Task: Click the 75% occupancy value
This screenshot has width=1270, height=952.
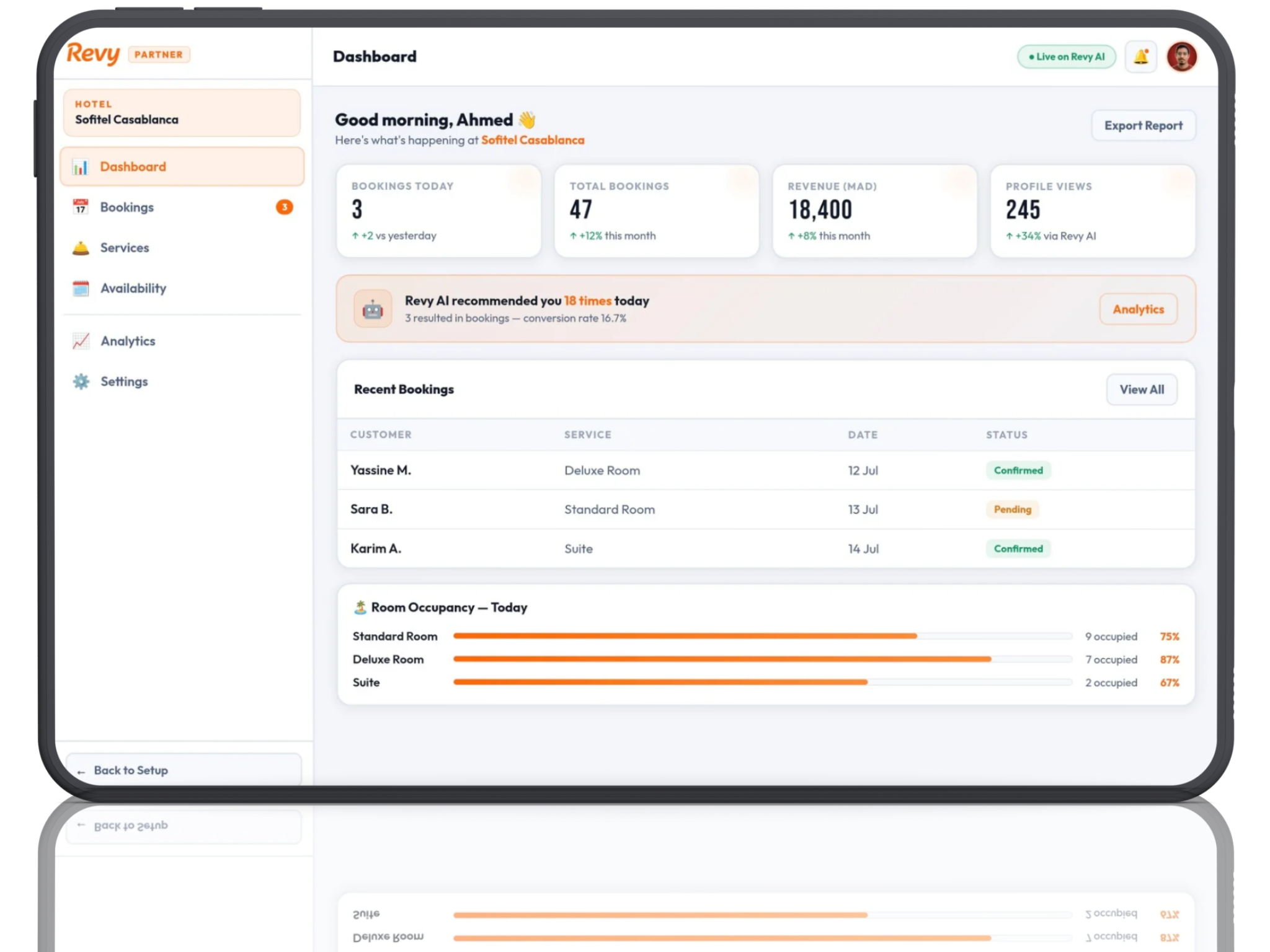Action: (x=1170, y=637)
